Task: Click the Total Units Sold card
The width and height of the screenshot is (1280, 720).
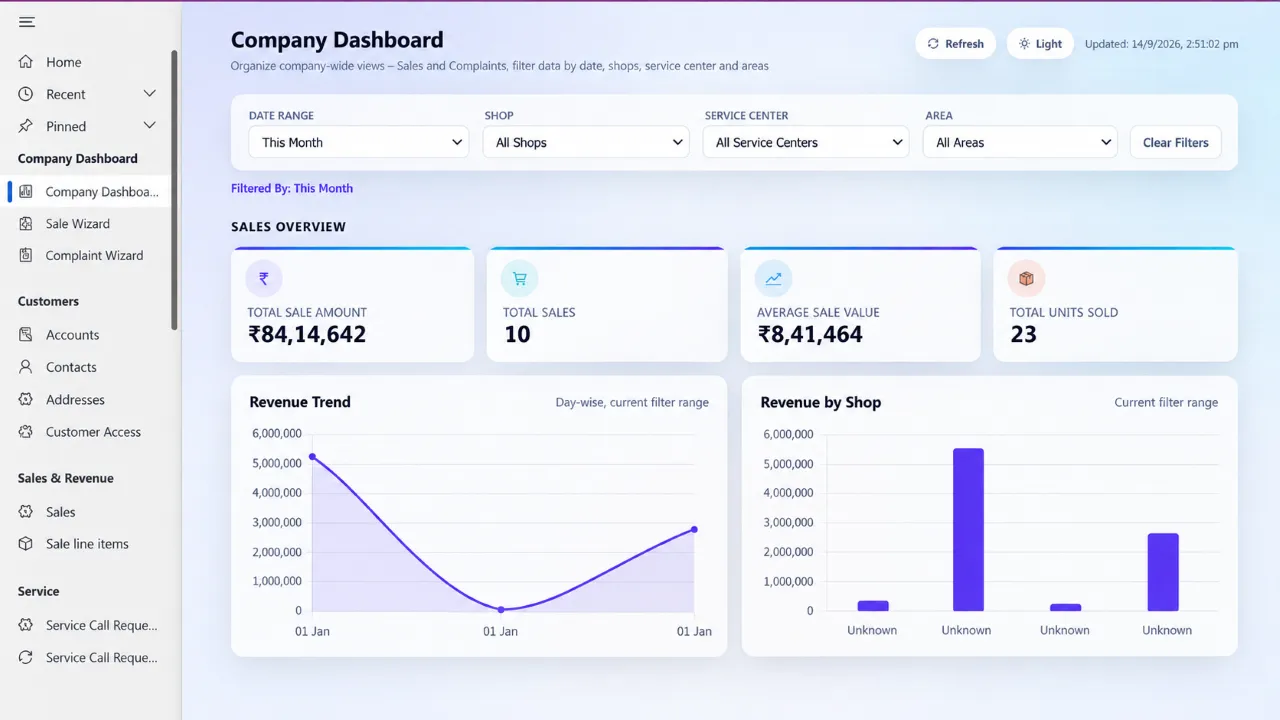Action: pos(1116,305)
